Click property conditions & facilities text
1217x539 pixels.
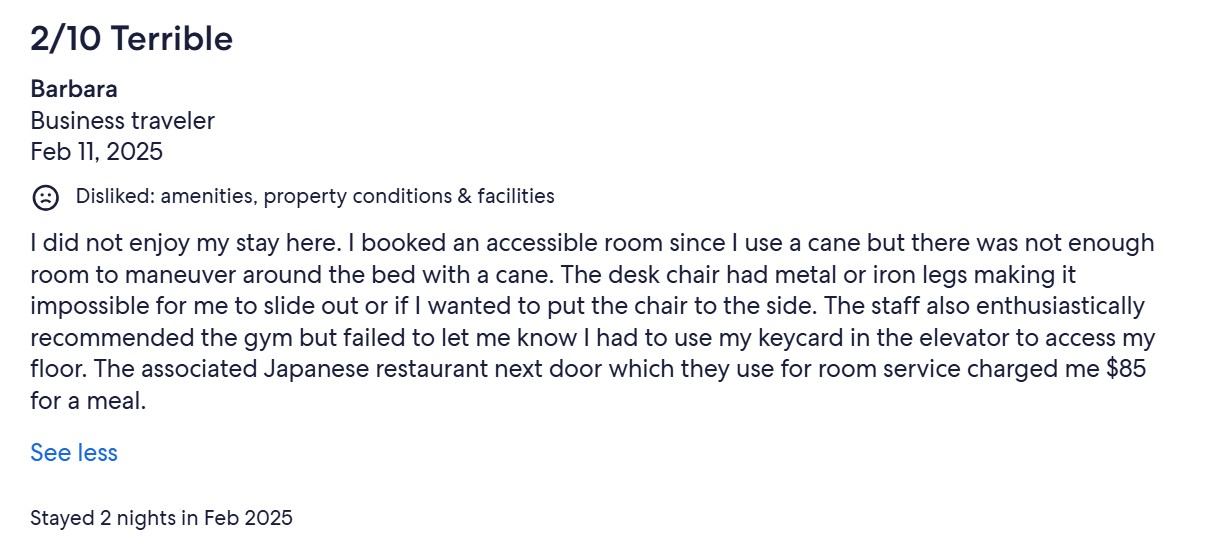click(409, 196)
